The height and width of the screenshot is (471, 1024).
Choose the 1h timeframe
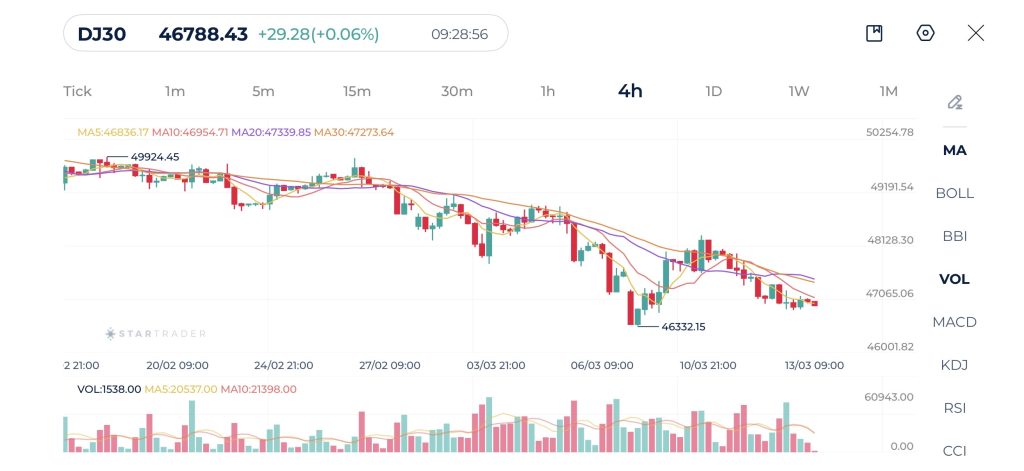click(x=548, y=91)
